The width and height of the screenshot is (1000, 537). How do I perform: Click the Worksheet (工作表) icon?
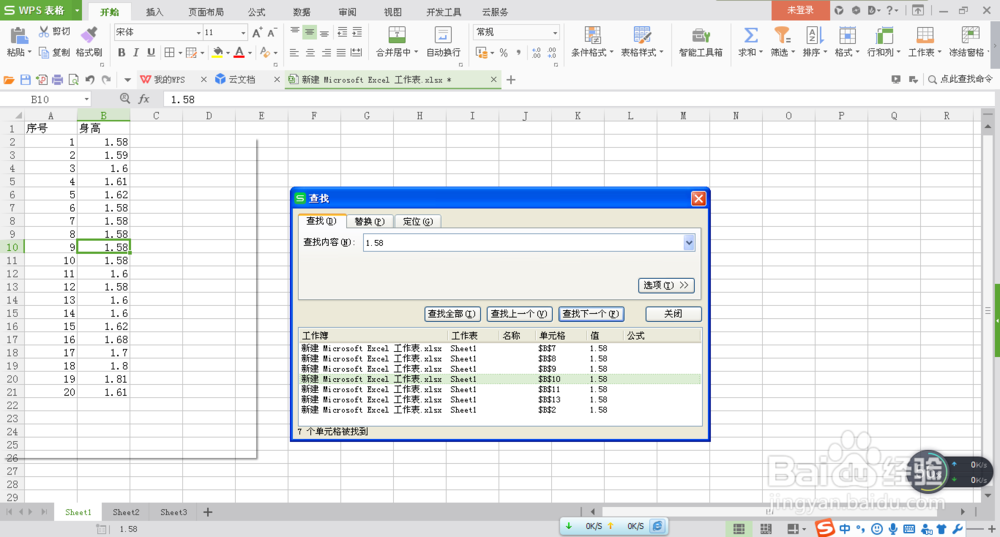coord(925,34)
